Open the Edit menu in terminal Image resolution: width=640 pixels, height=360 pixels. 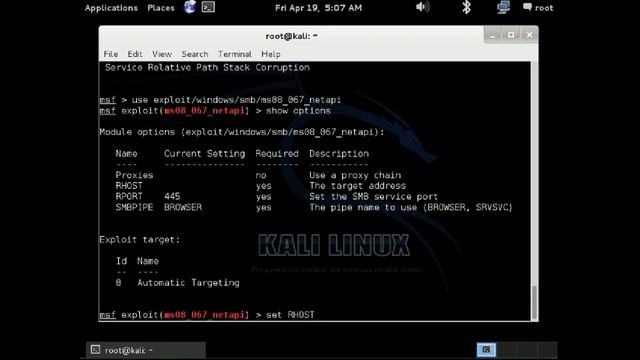[x=135, y=54]
